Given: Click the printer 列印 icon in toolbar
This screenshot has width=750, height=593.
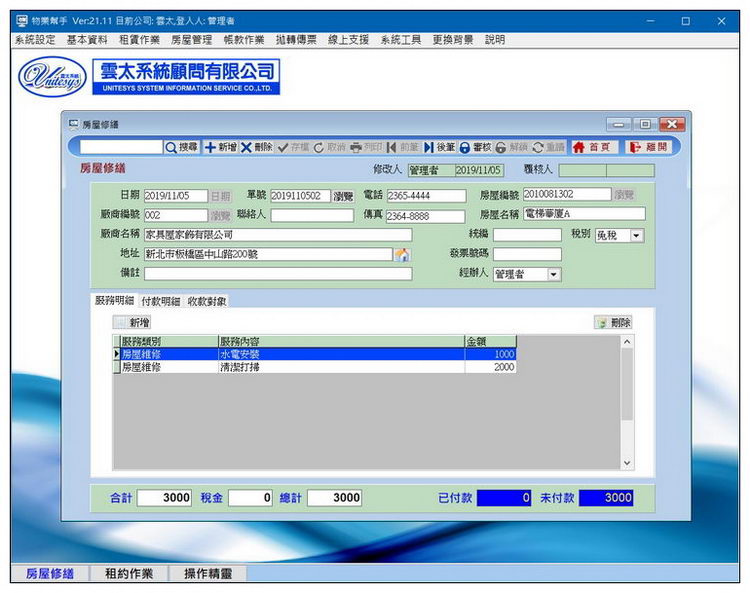Looking at the screenshot, I should coord(366,147).
